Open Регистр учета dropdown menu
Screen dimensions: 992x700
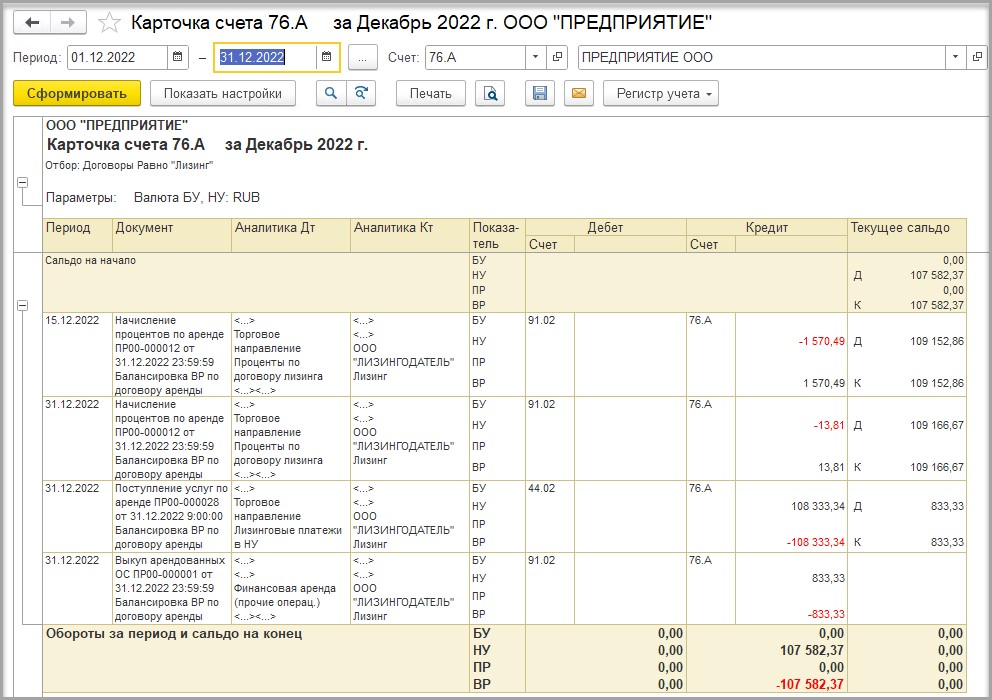tap(661, 94)
